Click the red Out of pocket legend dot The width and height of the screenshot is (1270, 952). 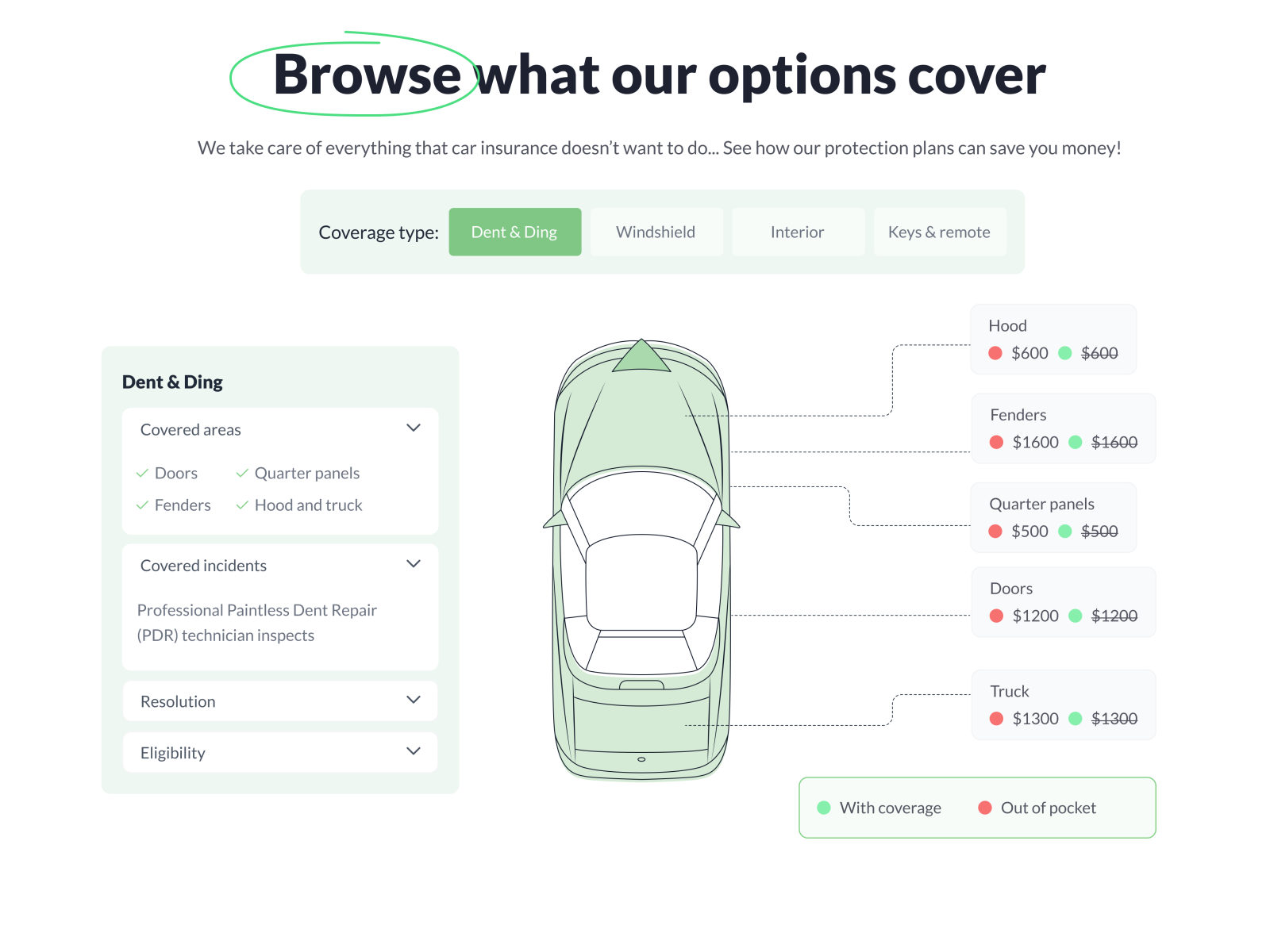pyautogui.click(x=985, y=808)
